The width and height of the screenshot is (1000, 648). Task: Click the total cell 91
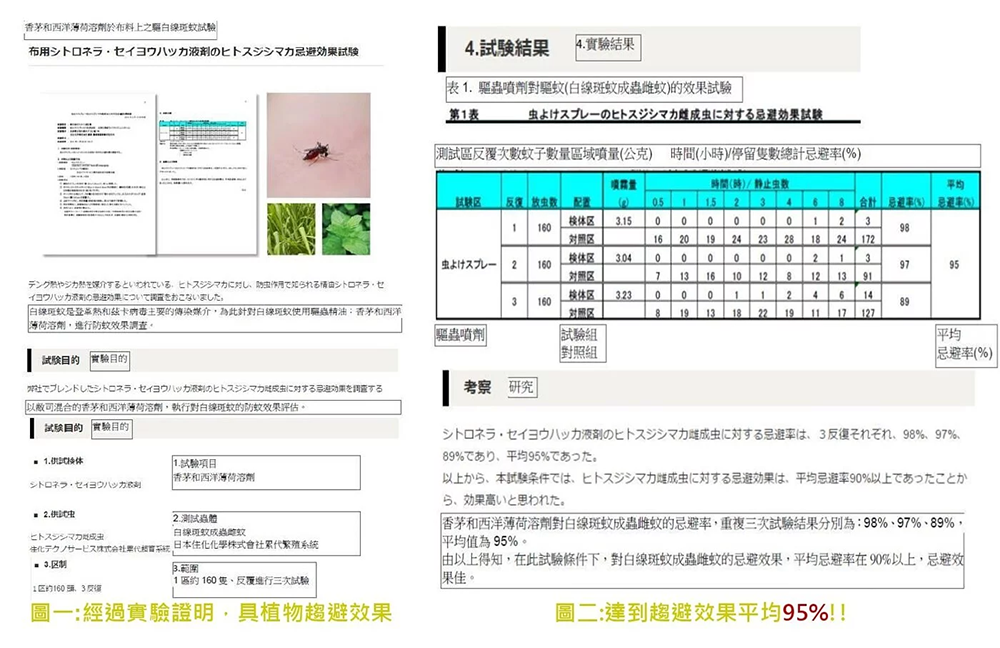[x=867, y=276]
